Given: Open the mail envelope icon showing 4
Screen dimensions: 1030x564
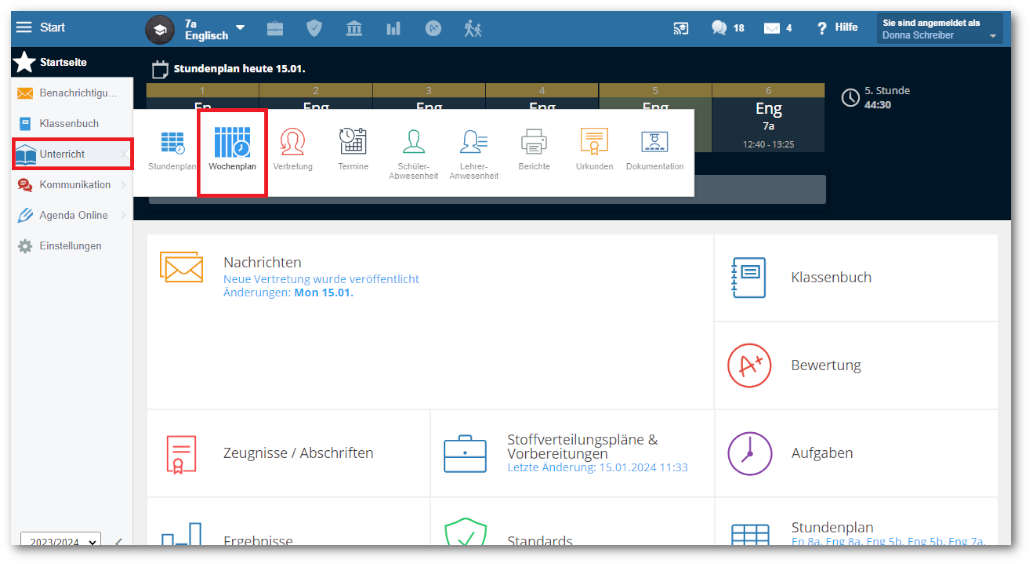Looking at the screenshot, I should pos(777,28).
